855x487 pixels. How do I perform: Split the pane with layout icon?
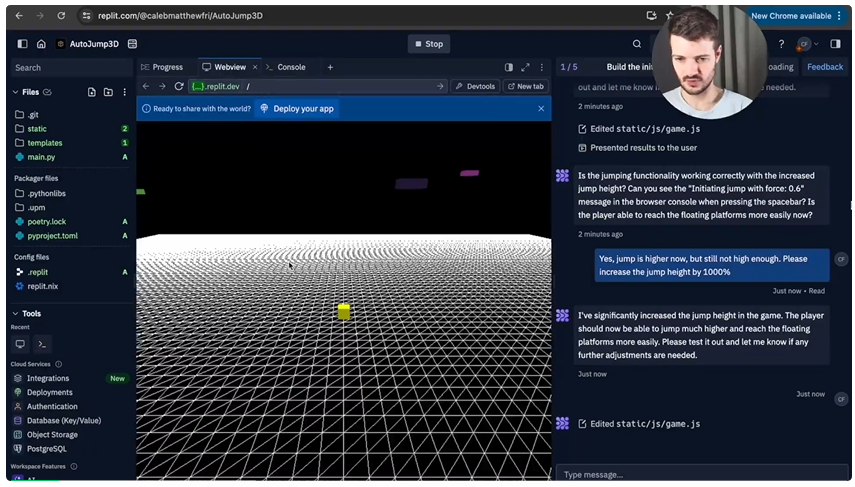(509, 67)
